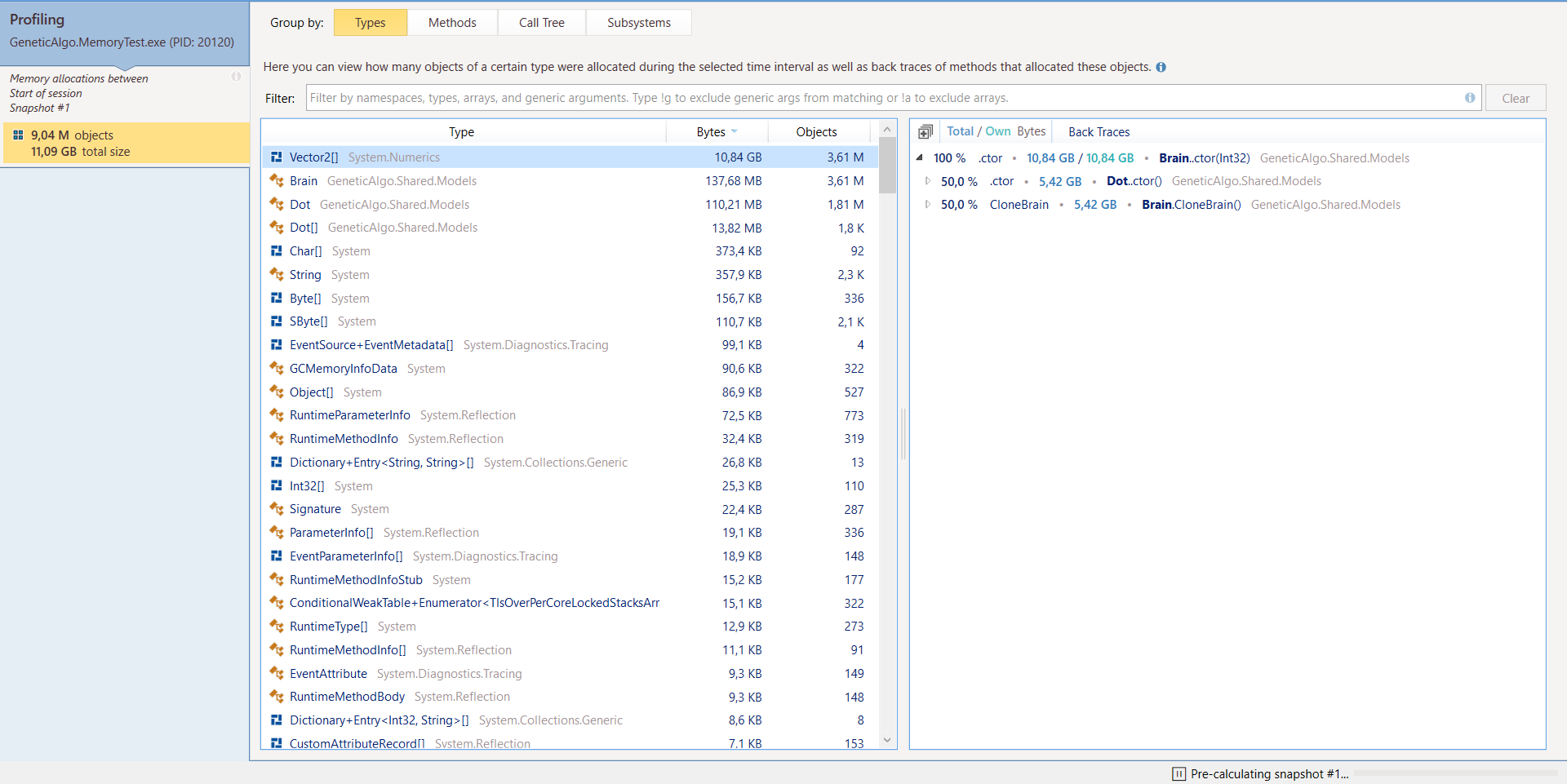The image size is (1567, 784).
Task: Select the ConditionalWeakTable+Enumerator row
Action: click(x=570, y=603)
